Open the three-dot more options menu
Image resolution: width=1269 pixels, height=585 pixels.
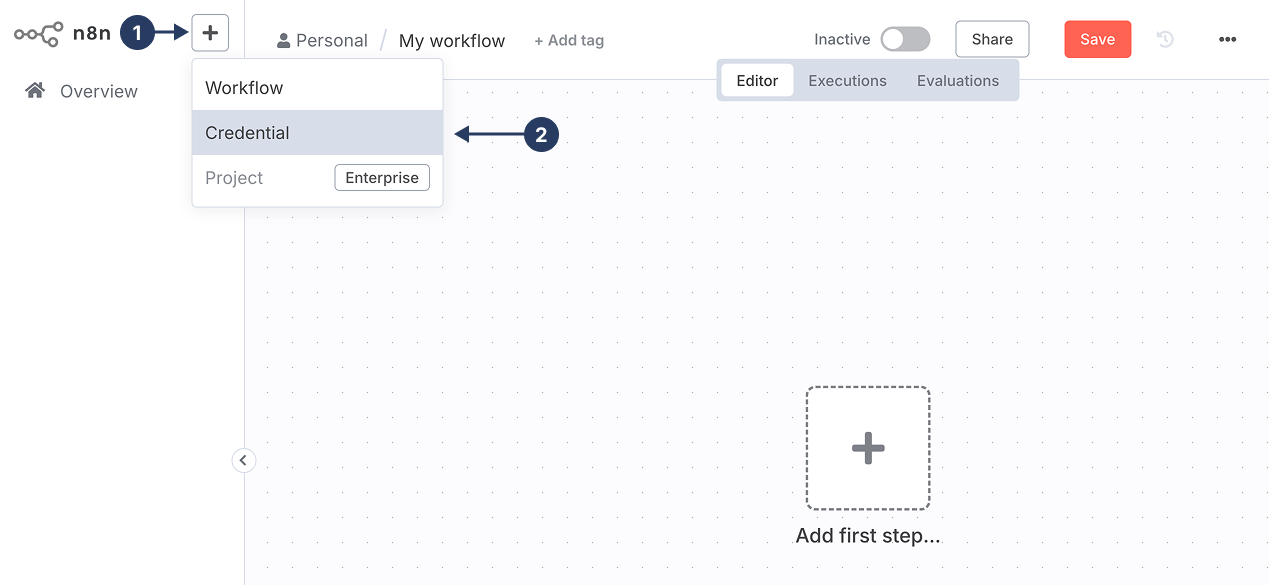coord(1227,39)
